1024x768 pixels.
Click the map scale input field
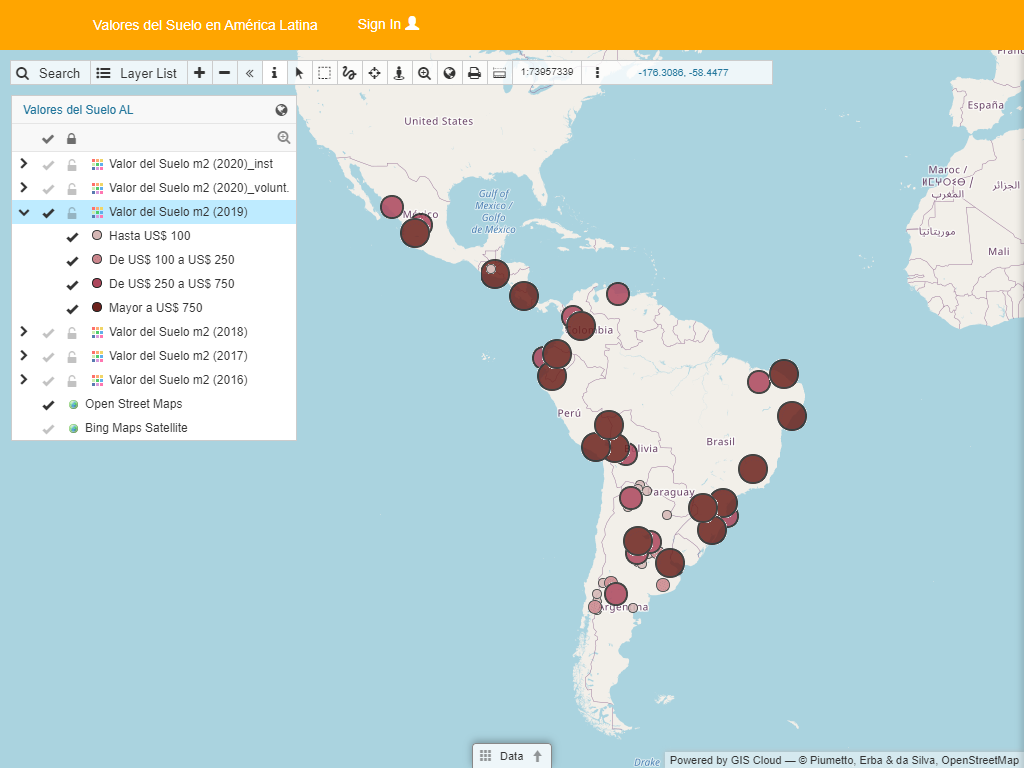tap(547, 72)
